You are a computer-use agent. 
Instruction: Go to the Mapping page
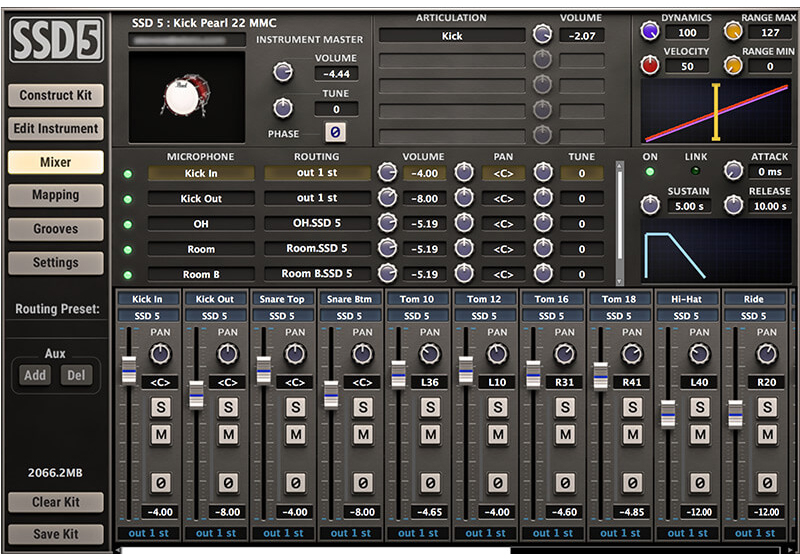tap(56, 195)
